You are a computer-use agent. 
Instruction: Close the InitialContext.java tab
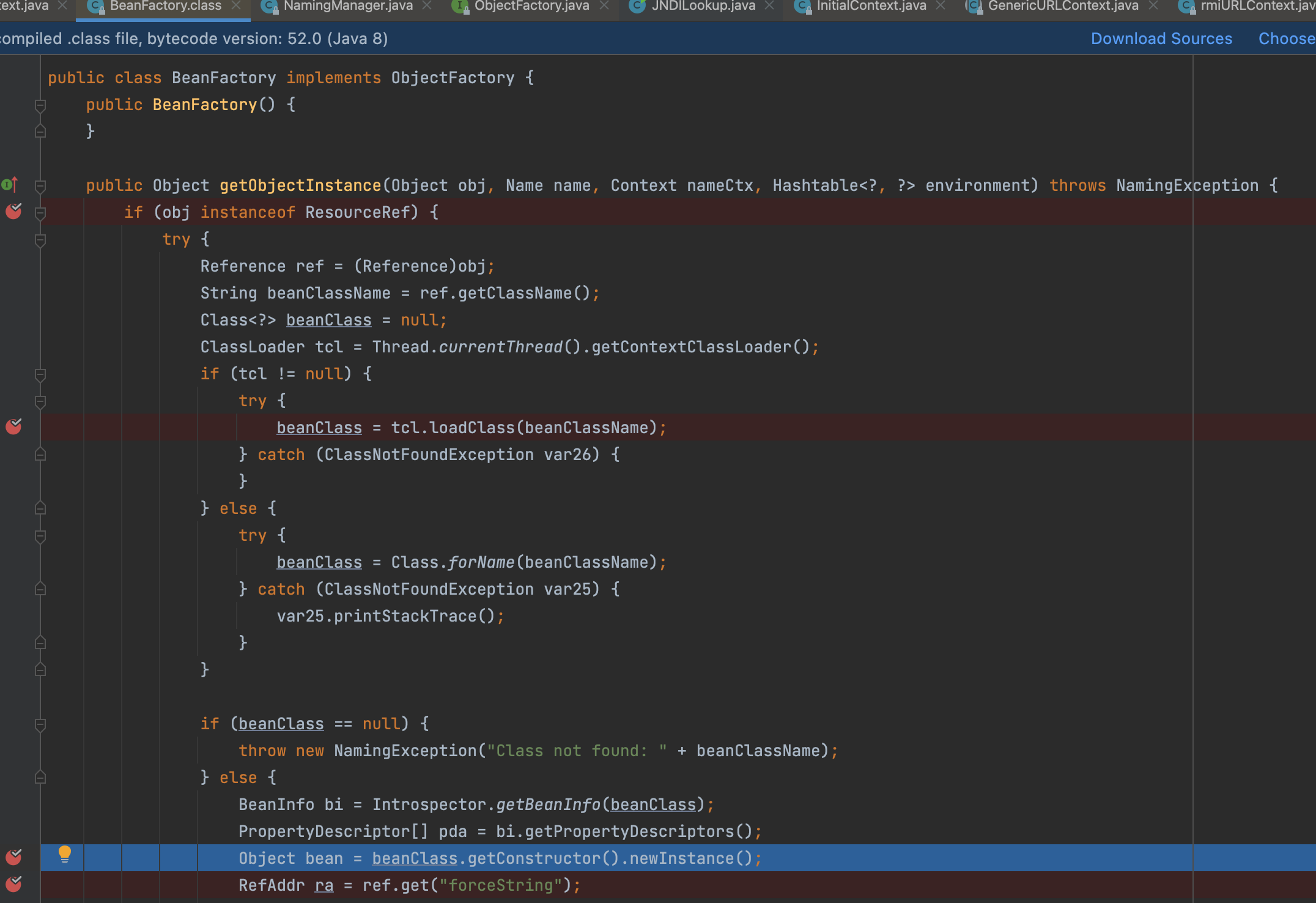(x=941, y=6)
